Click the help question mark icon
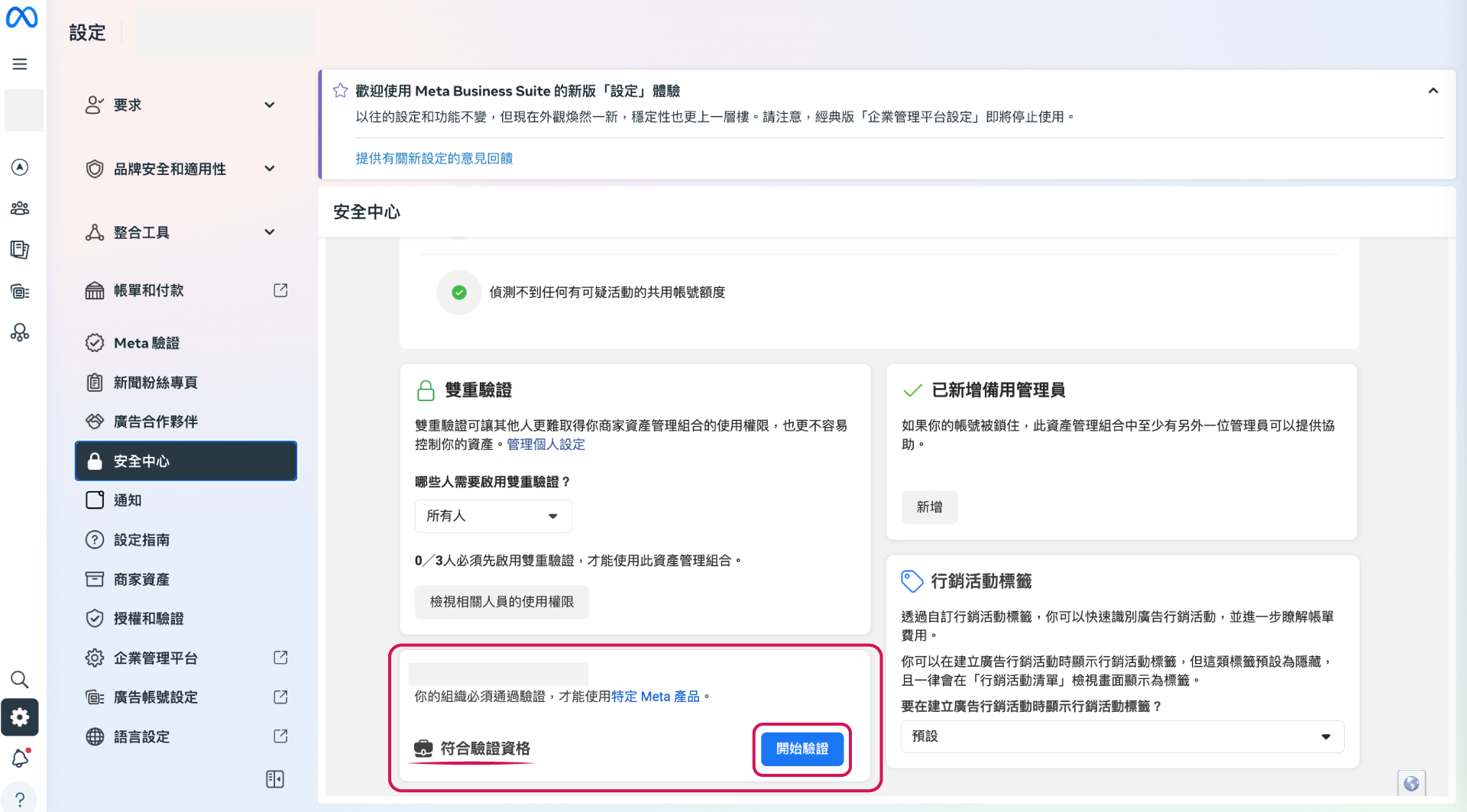The image size is (1467, 812). click(x=20, y=798)
